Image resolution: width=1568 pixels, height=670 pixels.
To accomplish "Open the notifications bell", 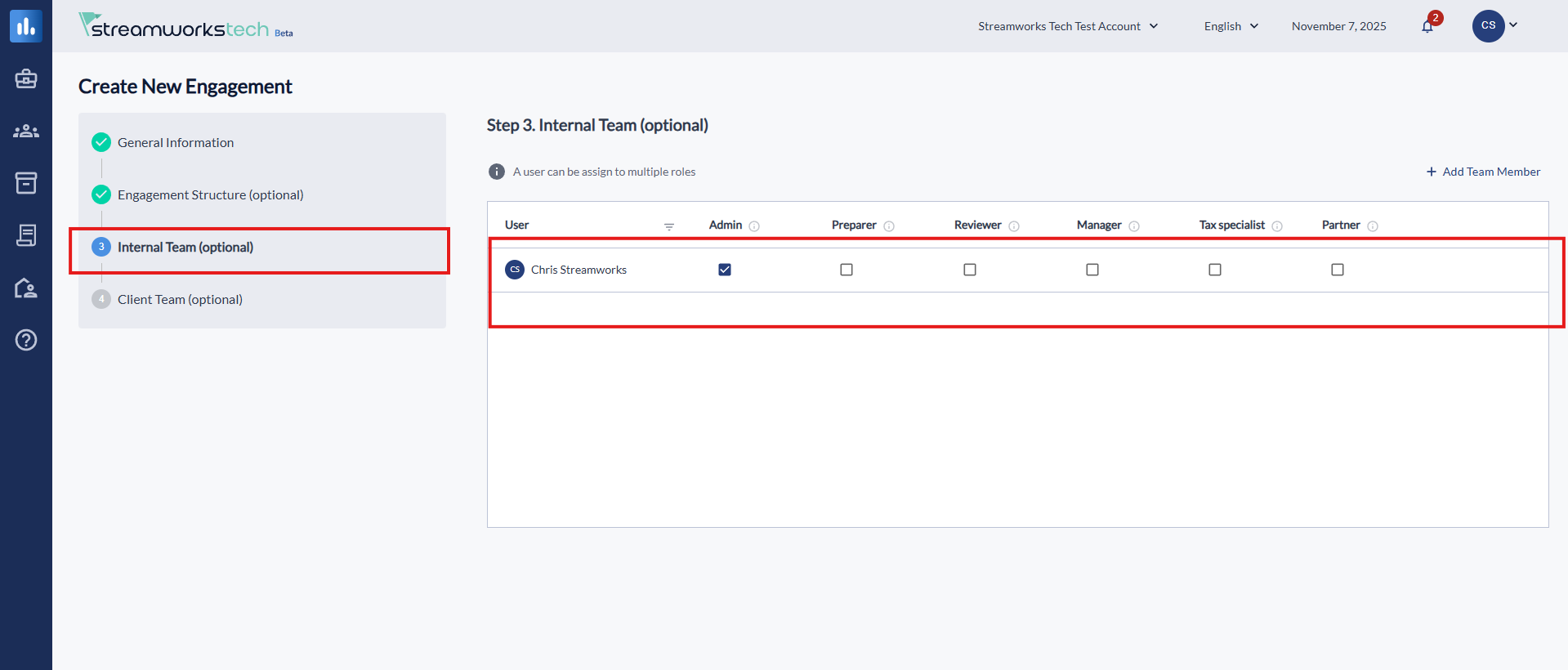I will click(x=1427, y=26).
